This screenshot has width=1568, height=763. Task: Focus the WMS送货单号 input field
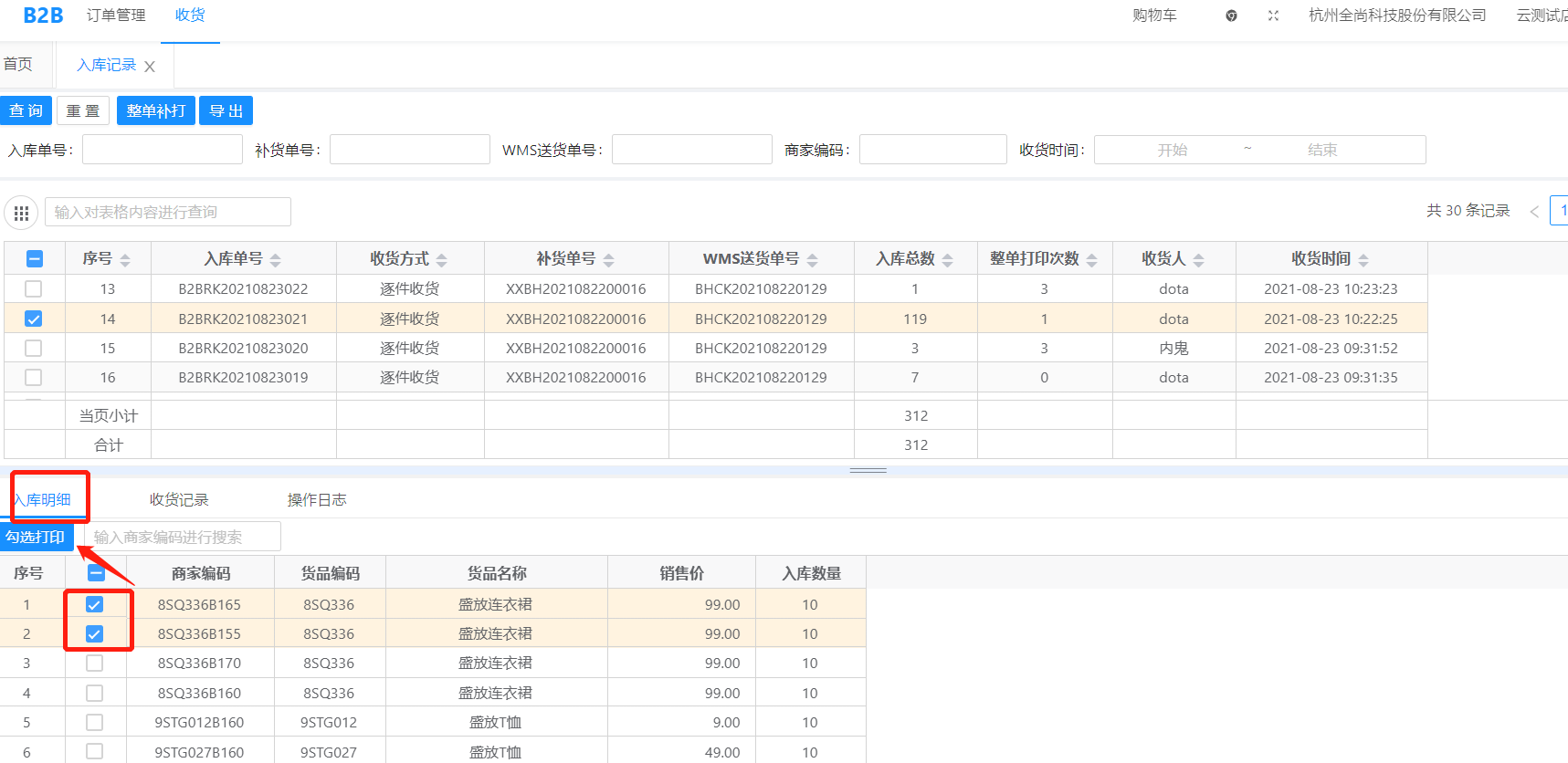691,150
